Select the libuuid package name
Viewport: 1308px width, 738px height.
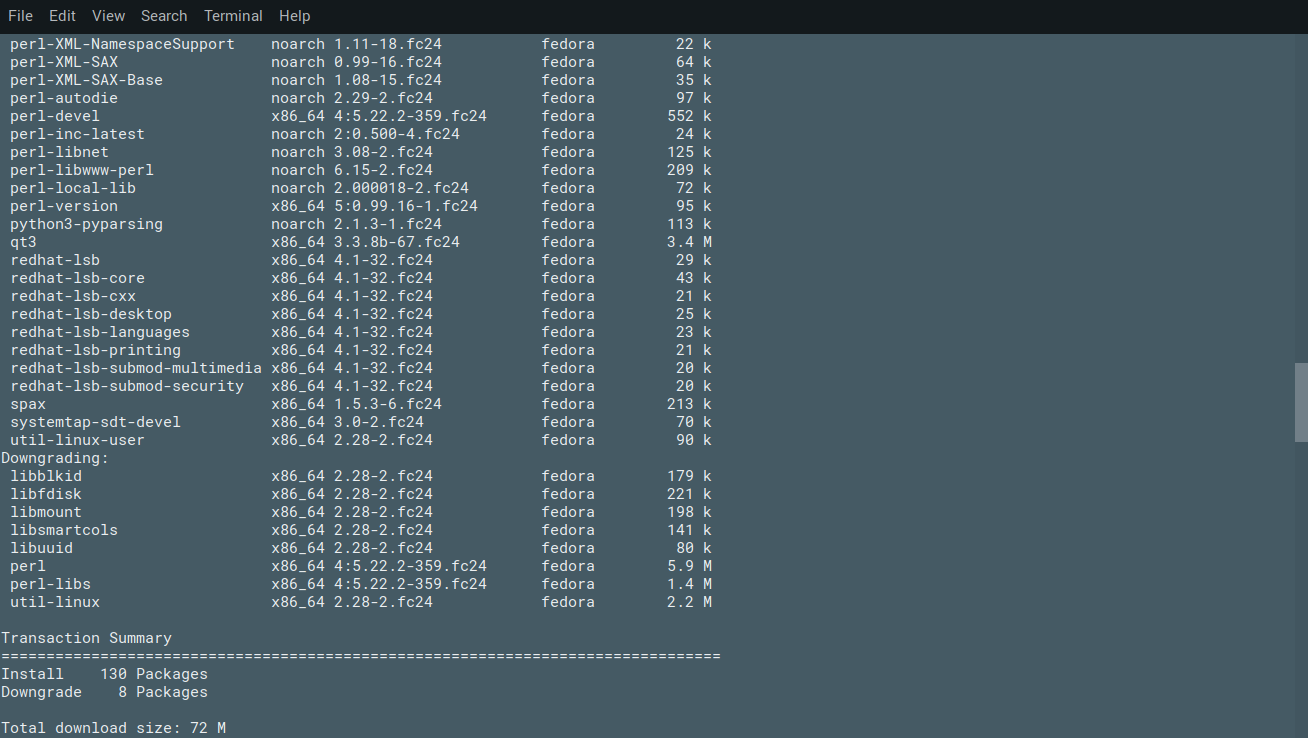coord(41,548)
